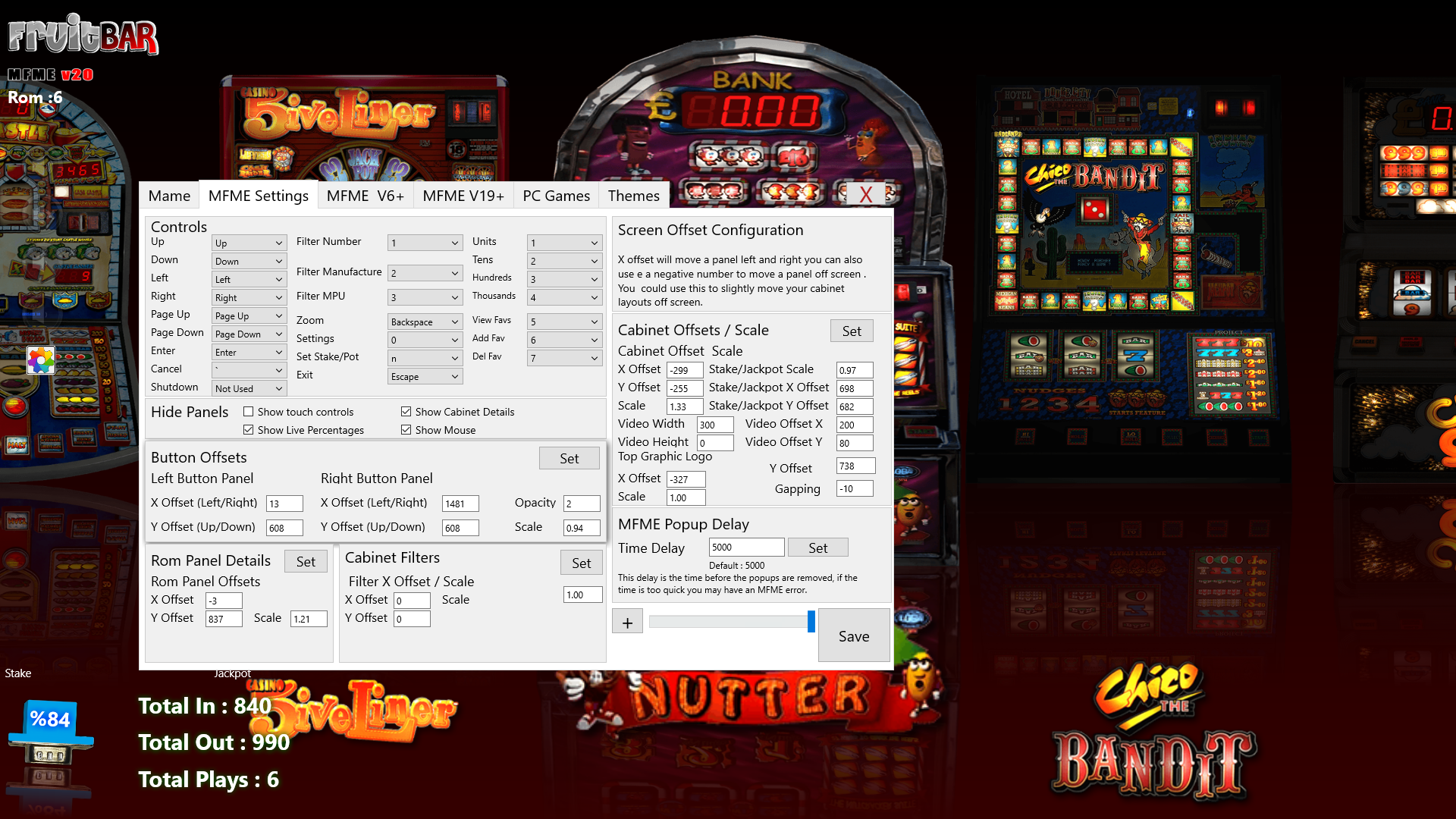Click Cabinet Filters Scale field 1.00

[582, 595]
